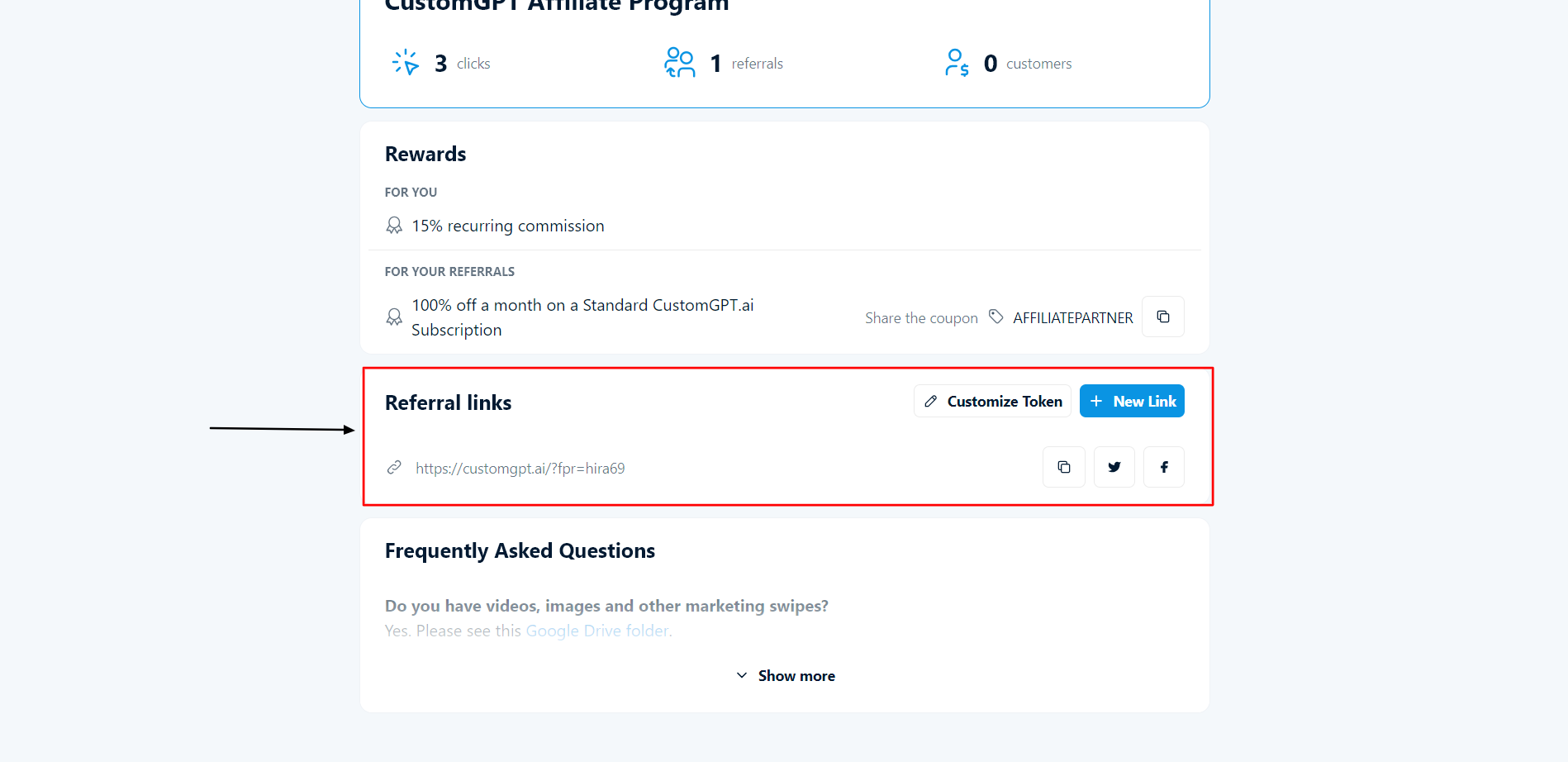Select the referral URL text customgpt.ai/?fpr=hira69
Screen dimensions: 1568x762
(520, 469)
